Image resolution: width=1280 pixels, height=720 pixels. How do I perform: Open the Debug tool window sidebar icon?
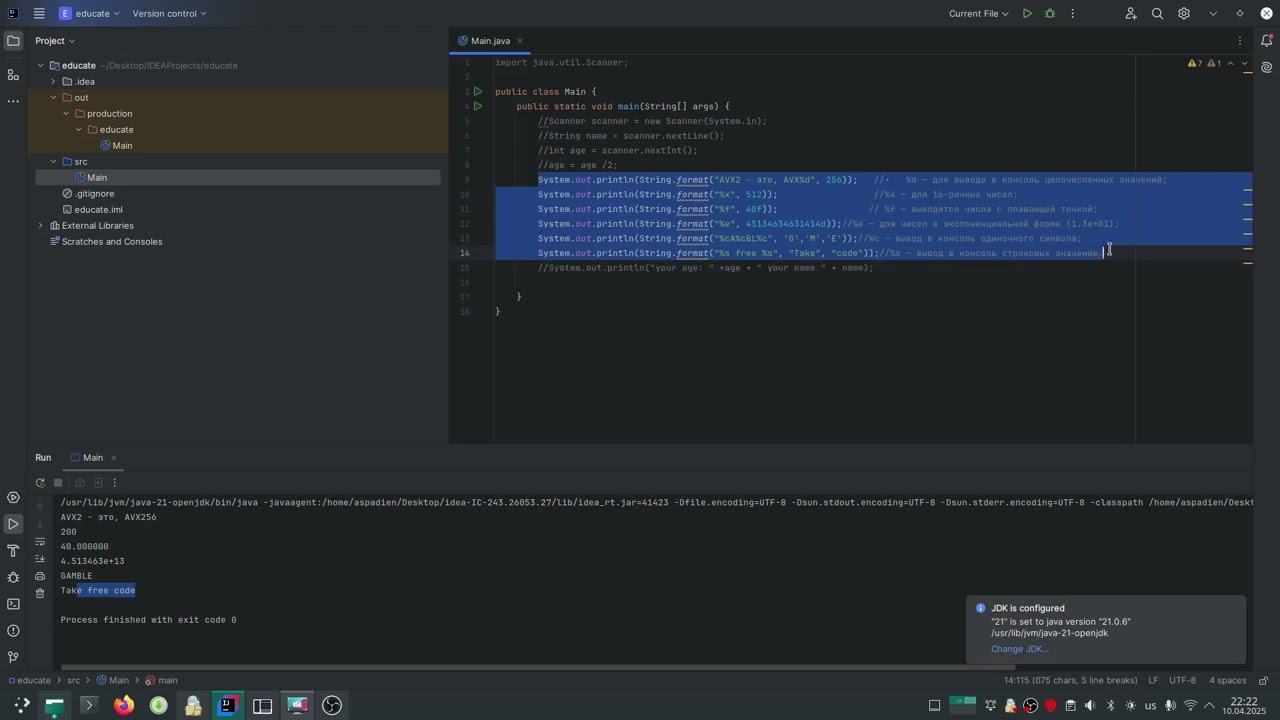[13, 577]
